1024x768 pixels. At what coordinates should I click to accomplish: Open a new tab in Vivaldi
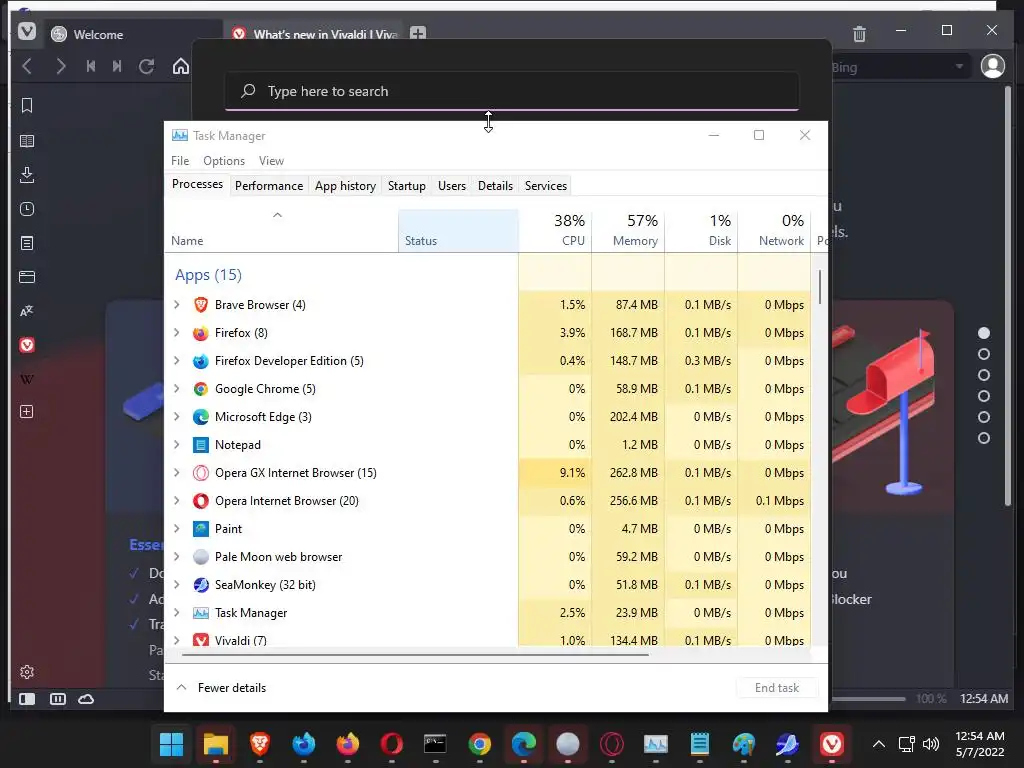[x=418, y=33]
